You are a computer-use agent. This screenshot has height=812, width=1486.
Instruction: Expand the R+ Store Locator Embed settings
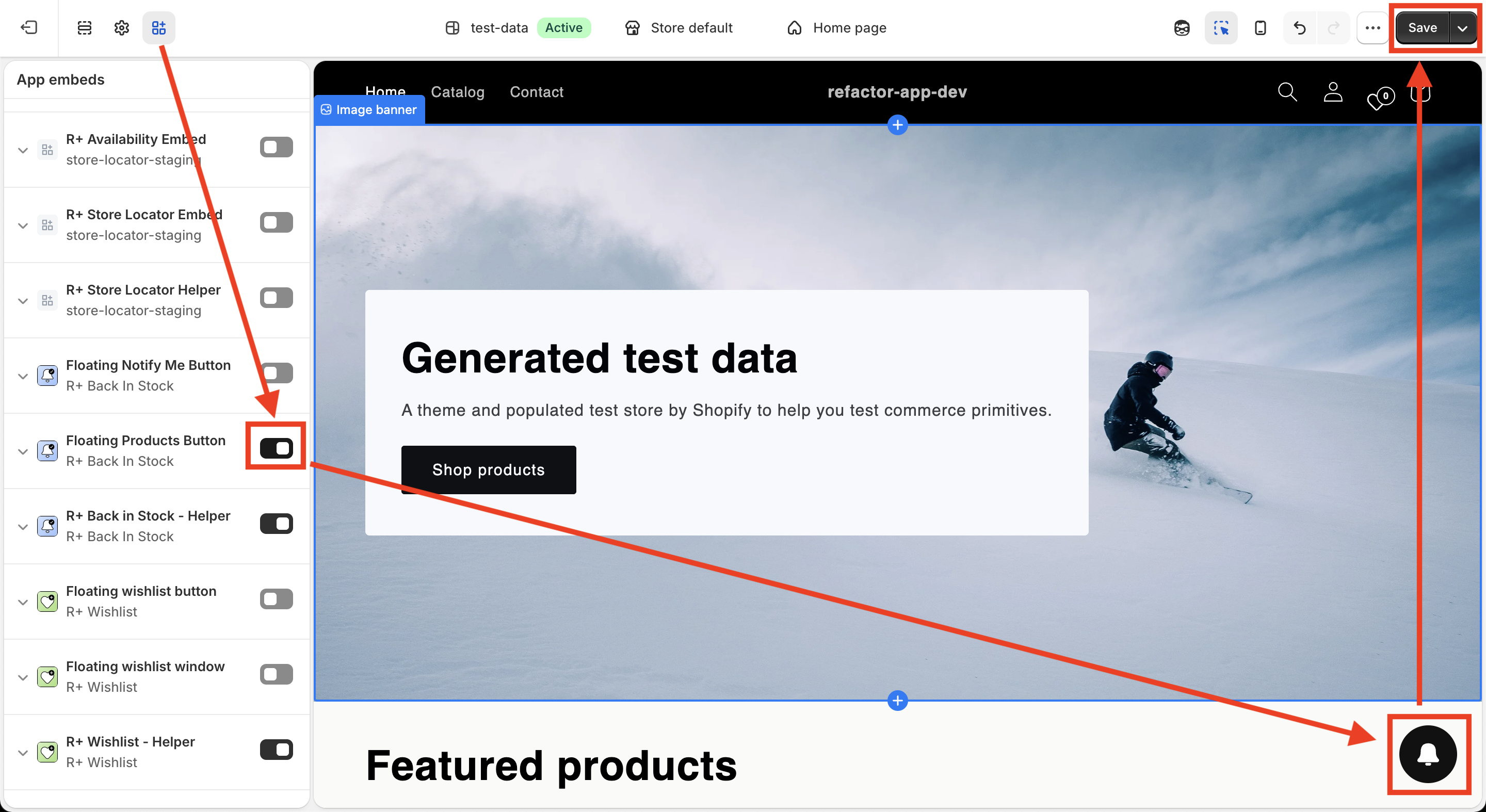(x=23, y=225)
